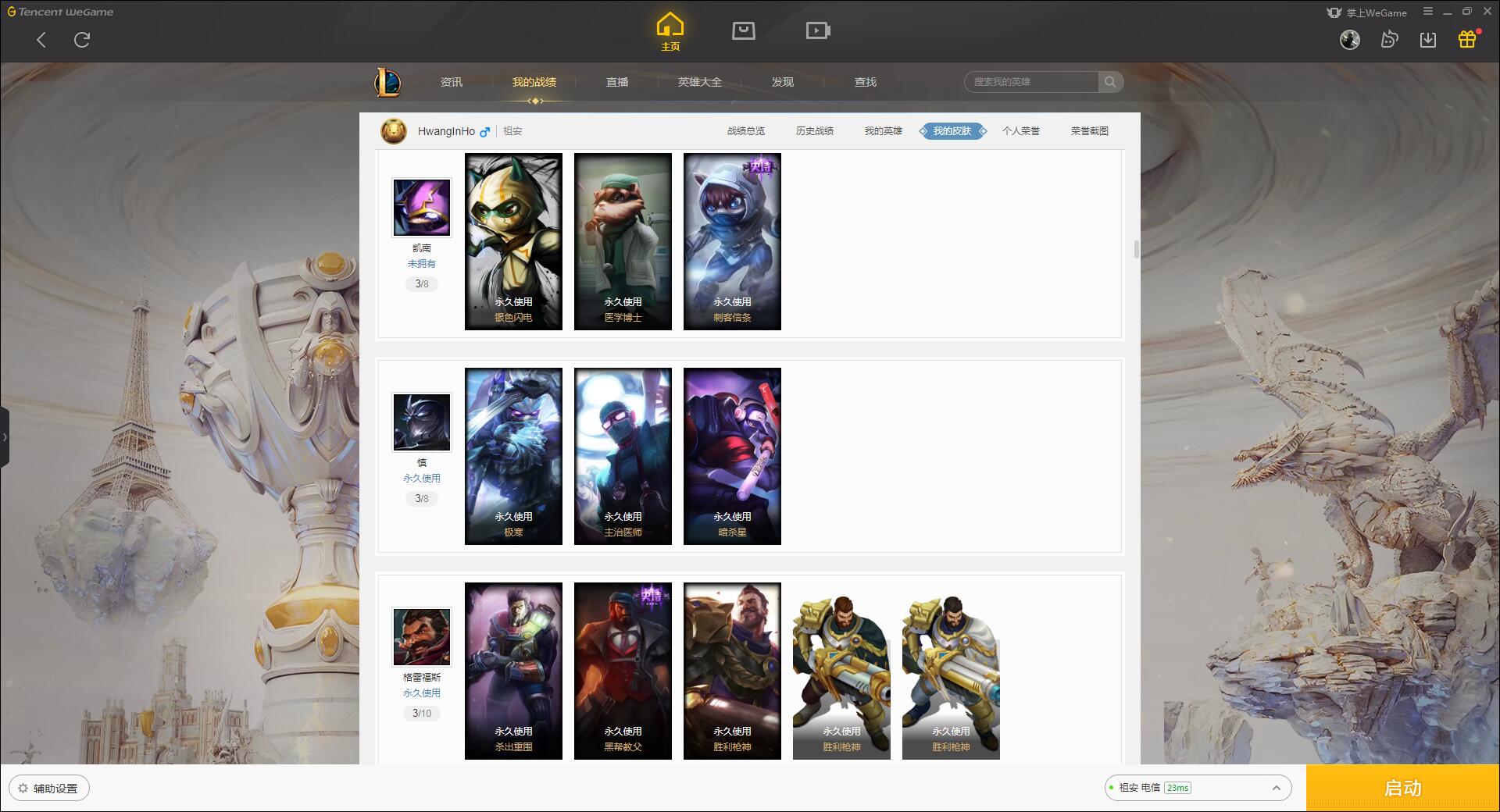Select the 我的皮肤 sub-tab
Image resolution: width=1500 pixels, height=812 pixels.
(952, 131)
